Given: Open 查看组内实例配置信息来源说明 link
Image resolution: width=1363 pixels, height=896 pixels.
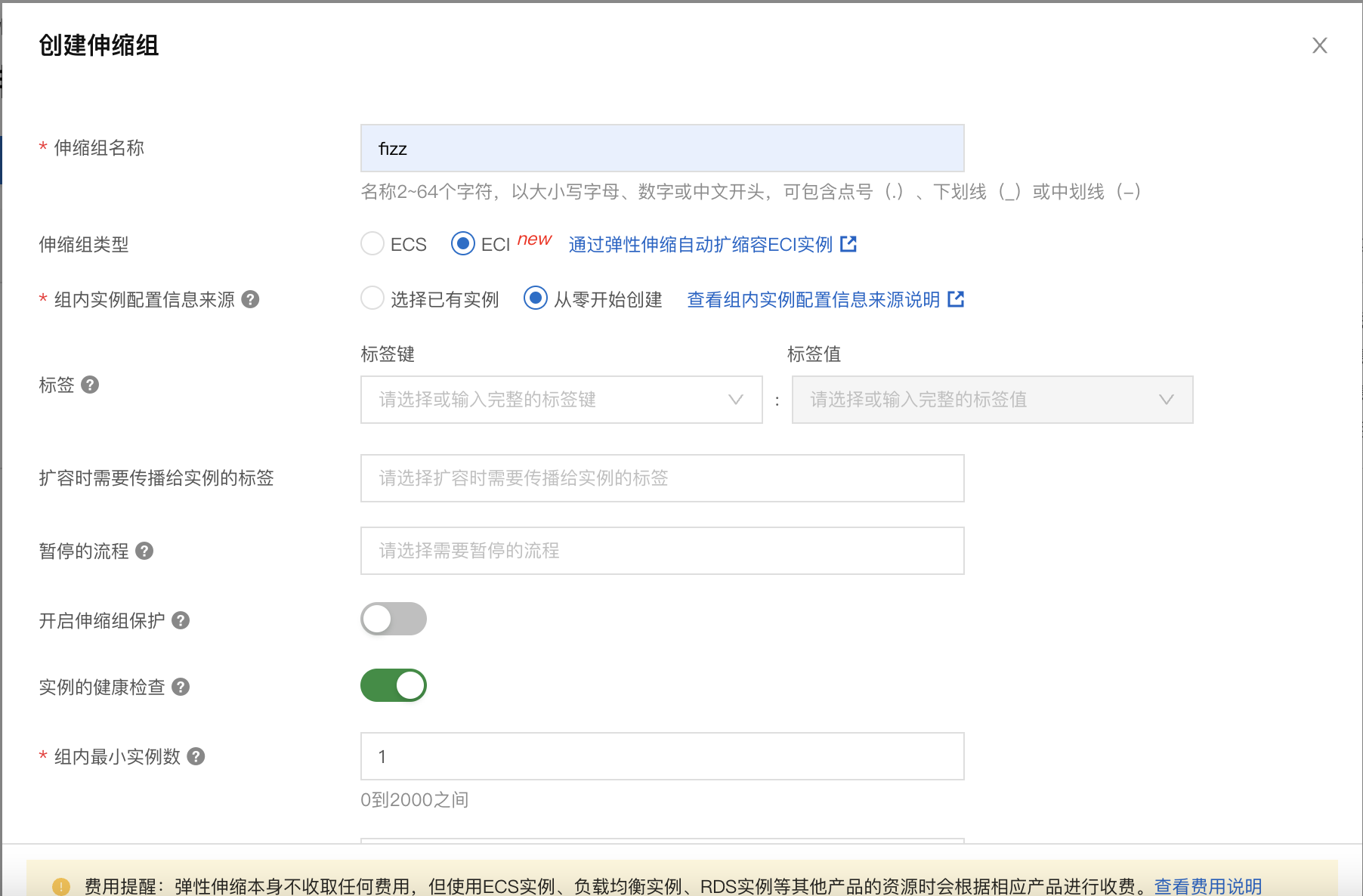Looking at the screenshot, I should [813, 299].
